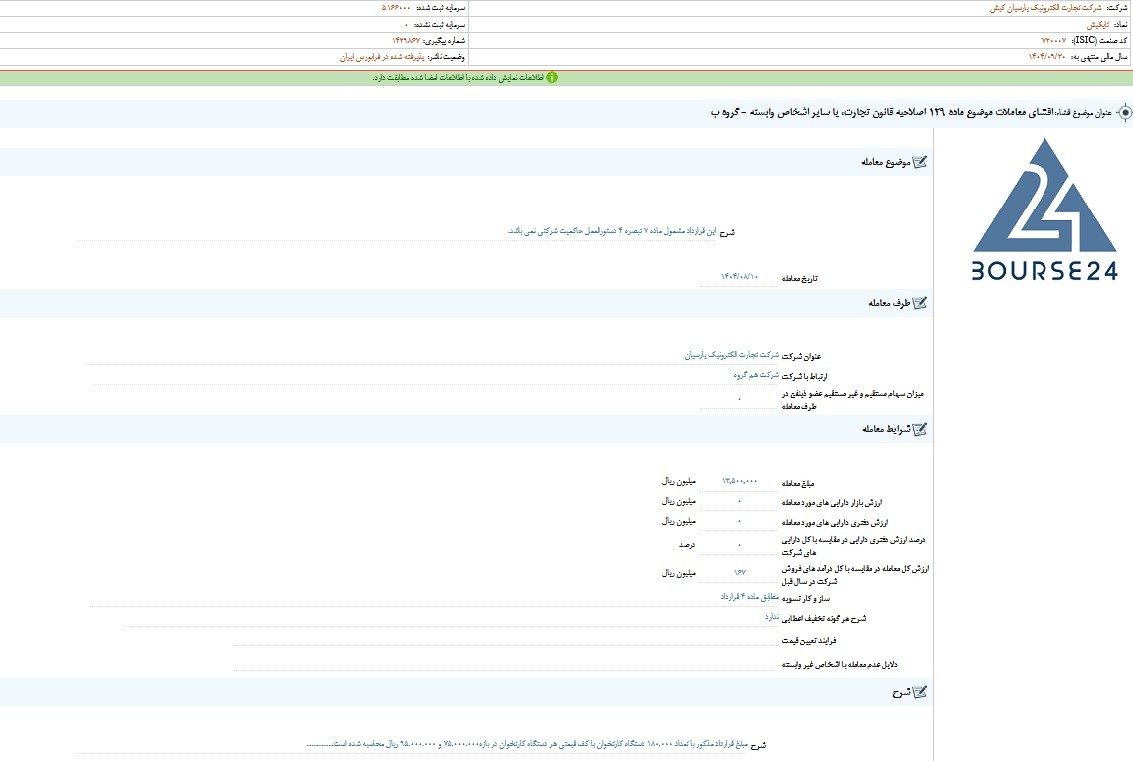The height and width of the screenshot is (761, 1133).
Task: Click the موضوع معامله section heading
Action: [x=886, y=162]
